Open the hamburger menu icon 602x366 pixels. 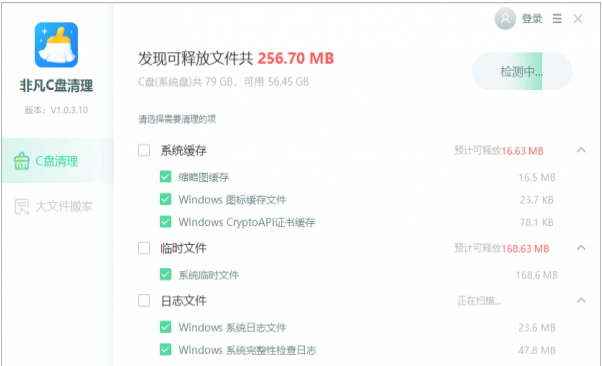(557, 18)
